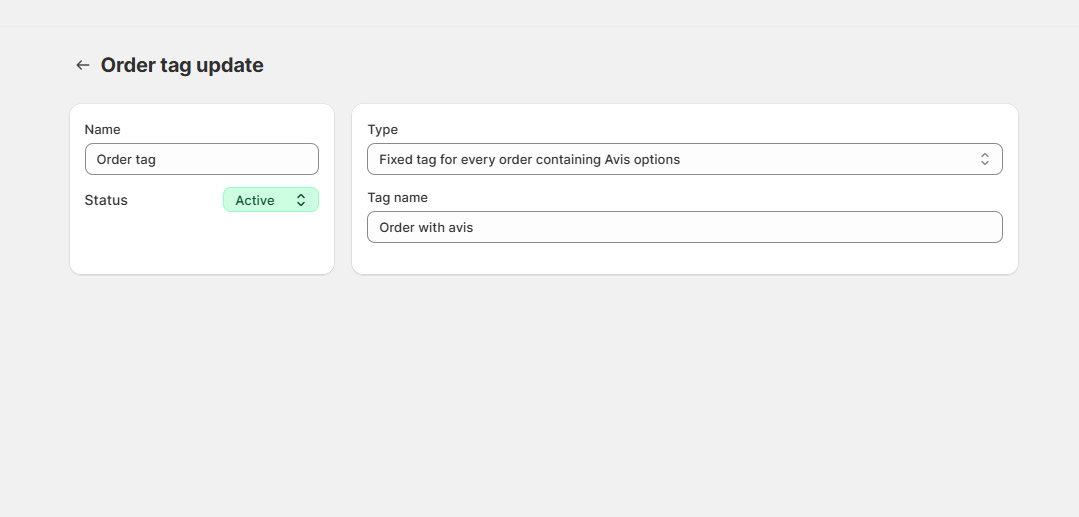
Task: Click the empty area of the Name card below Status
Action: point(201,243)
